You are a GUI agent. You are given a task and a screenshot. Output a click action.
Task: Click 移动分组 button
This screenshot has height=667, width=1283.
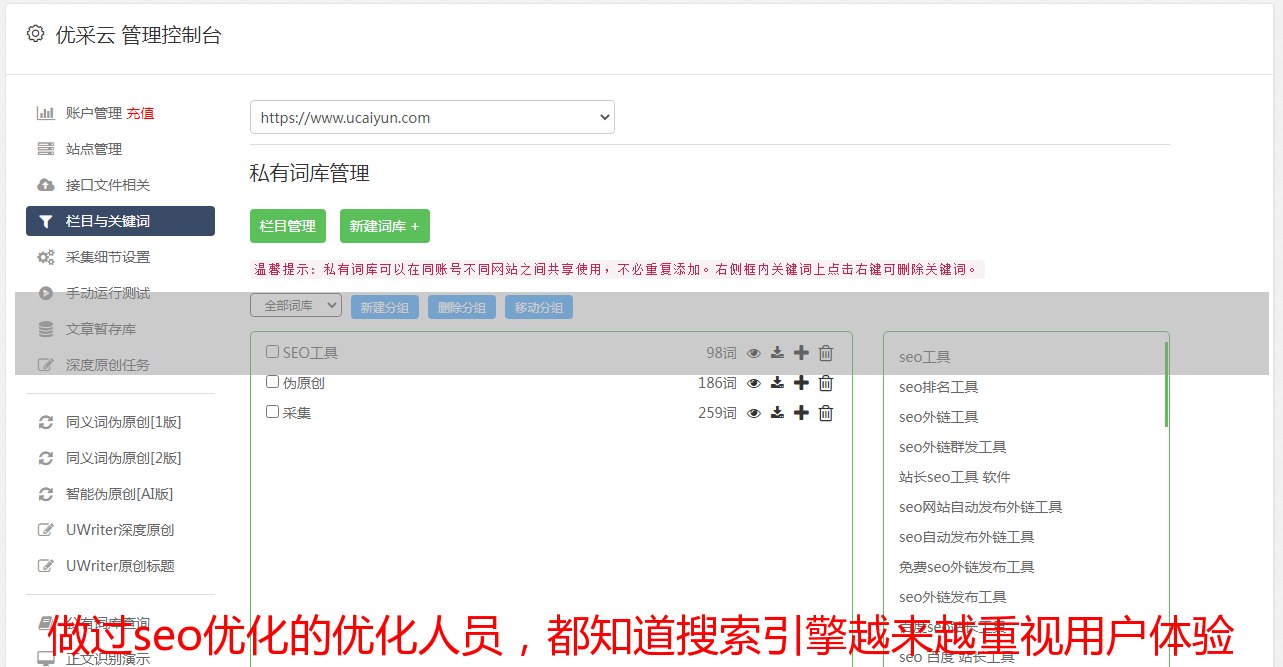click(x=539, y=307)
